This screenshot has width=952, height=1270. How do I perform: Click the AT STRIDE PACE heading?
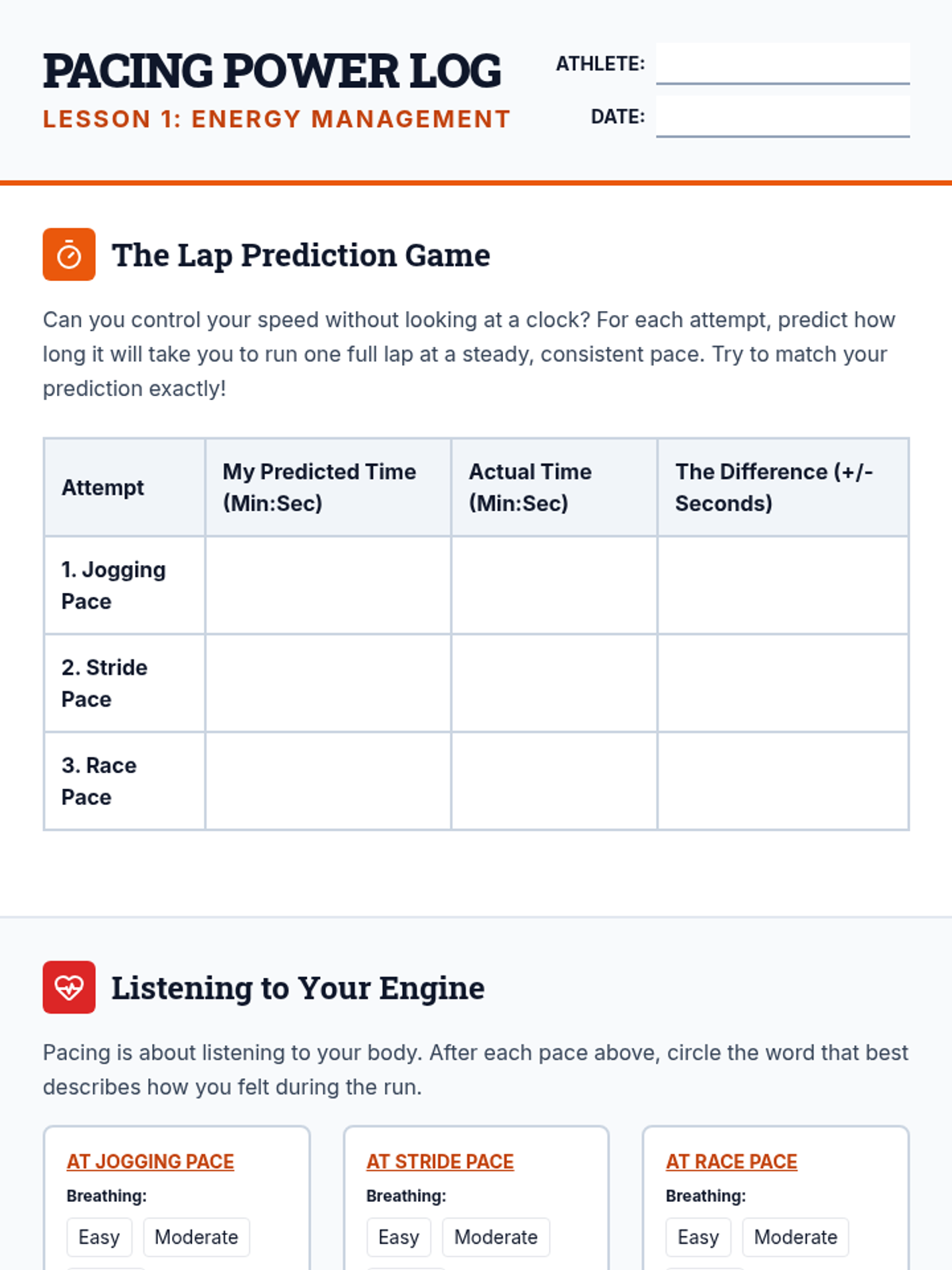point(440,1161)
